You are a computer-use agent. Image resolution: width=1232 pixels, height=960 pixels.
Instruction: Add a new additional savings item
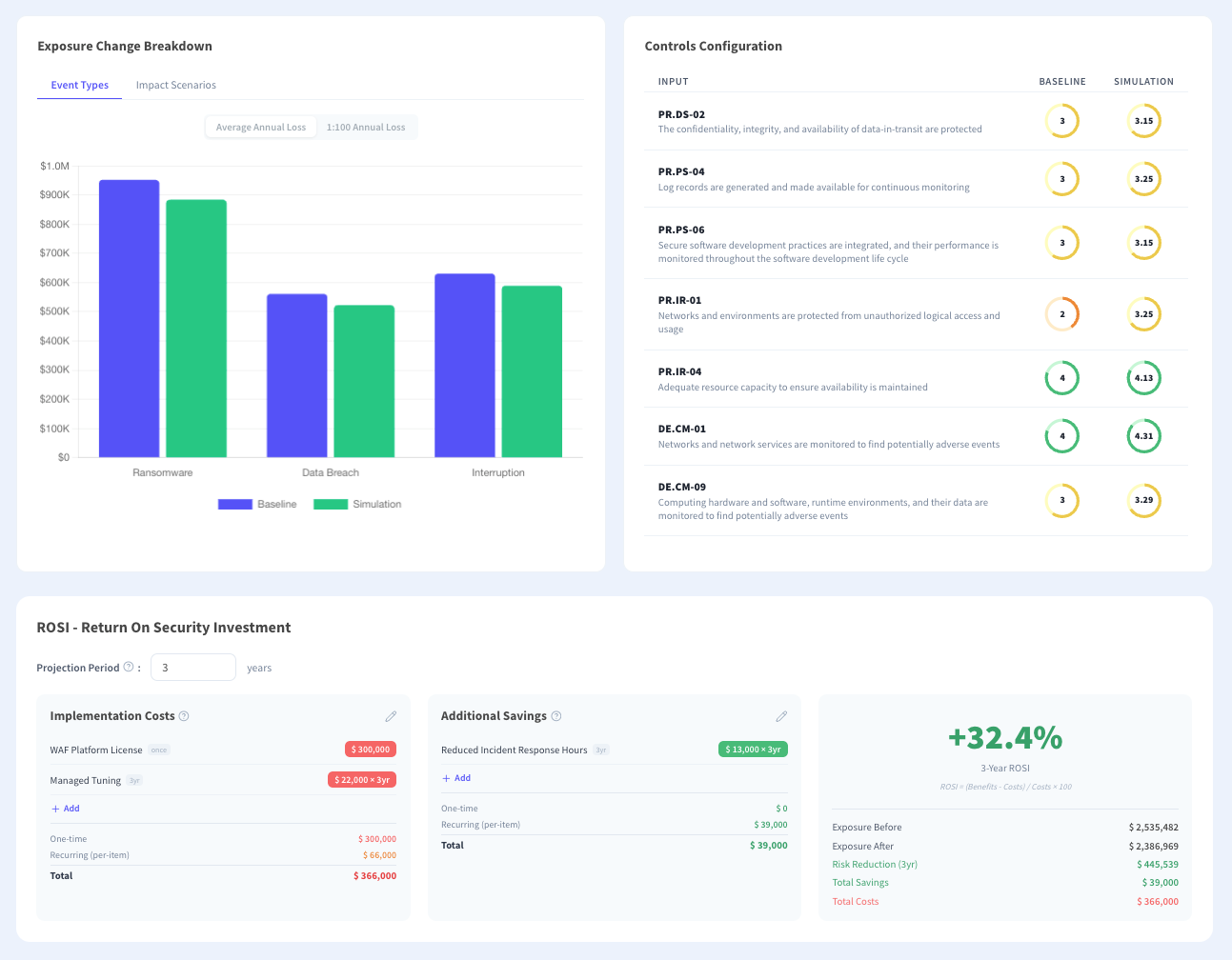[x=456, y=778]
